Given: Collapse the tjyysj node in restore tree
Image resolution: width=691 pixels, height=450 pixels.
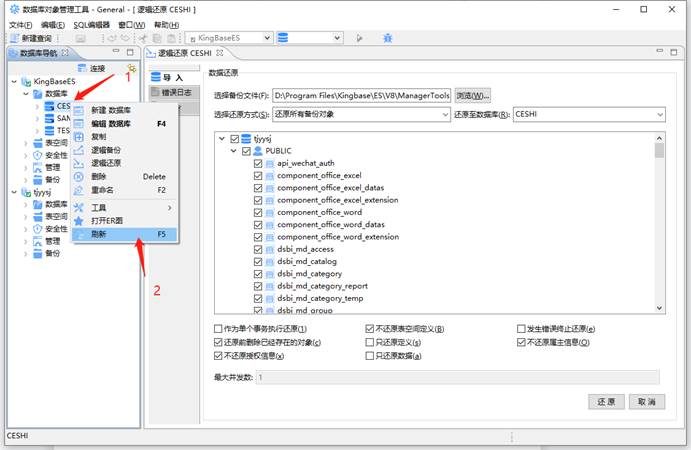Looking at the screenshot, I should click(222, 139).
